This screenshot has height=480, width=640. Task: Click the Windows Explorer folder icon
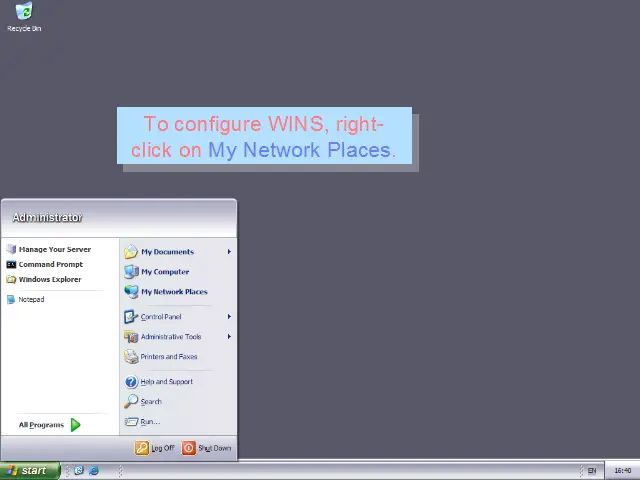click(11, 280)
